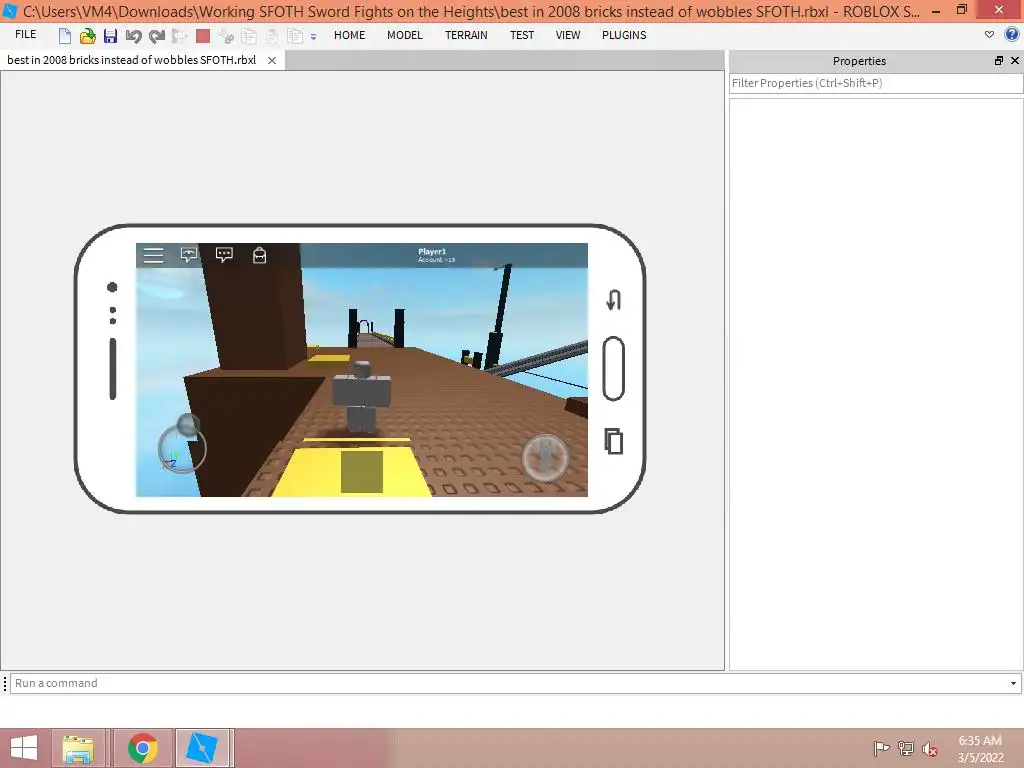The width and height of the screenshot is (1024, 768).
Task: Open the TERRAIN ribbon tab
Action: [x=466, y=35]
